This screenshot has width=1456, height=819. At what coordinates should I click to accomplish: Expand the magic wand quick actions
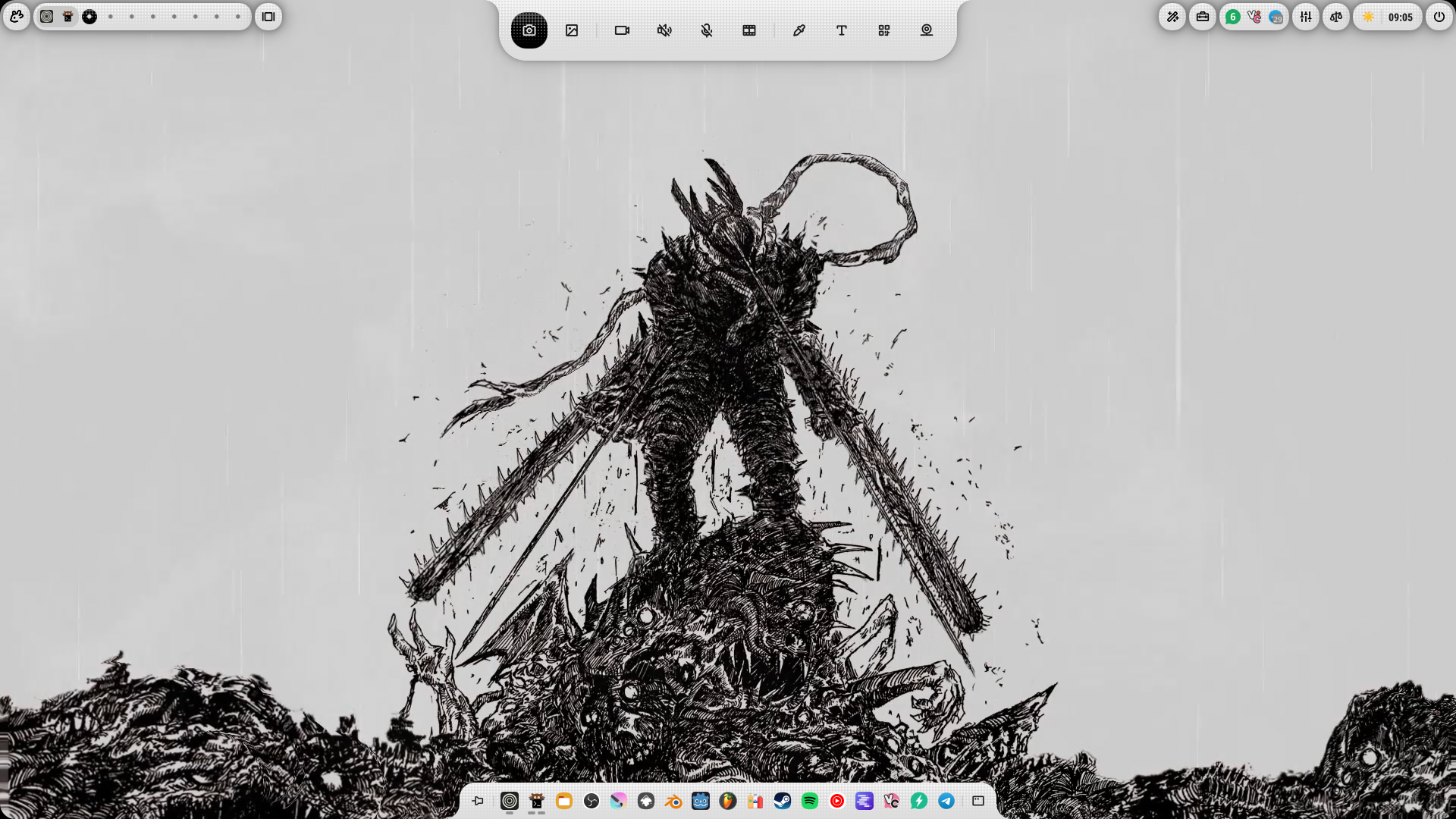tap(1172, 17)
